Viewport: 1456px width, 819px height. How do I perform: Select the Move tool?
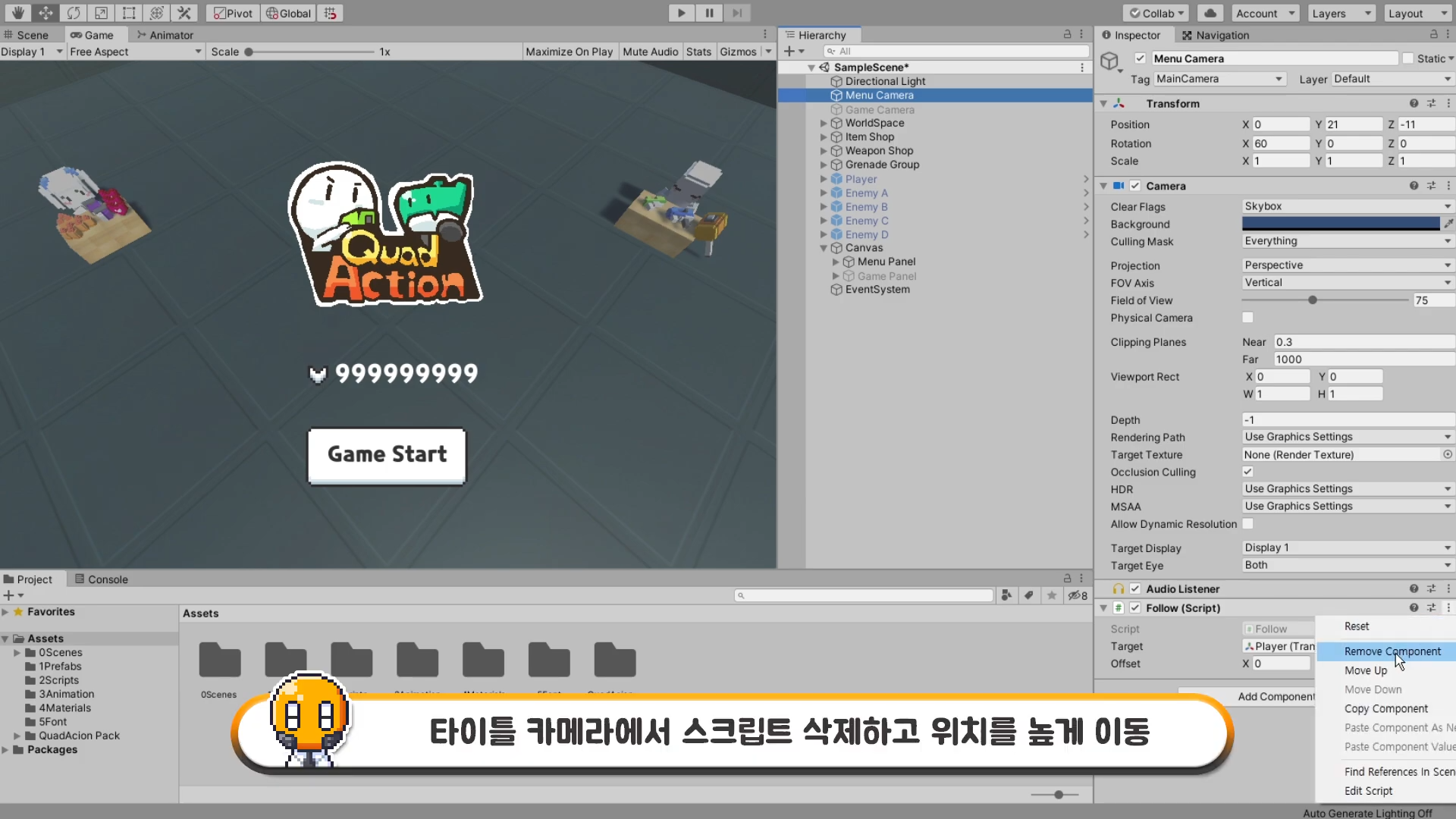click(45, 13)
